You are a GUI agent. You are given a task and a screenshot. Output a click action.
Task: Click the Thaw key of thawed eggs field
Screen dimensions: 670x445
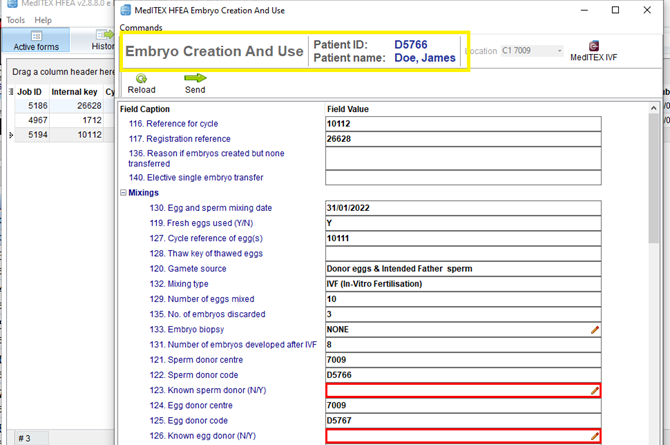[463, 253]
